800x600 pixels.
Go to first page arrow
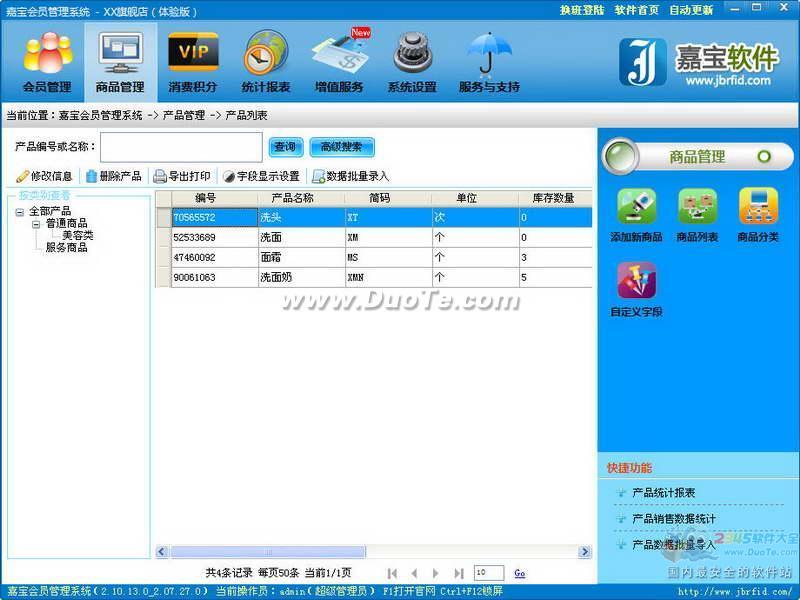(392, 573)
